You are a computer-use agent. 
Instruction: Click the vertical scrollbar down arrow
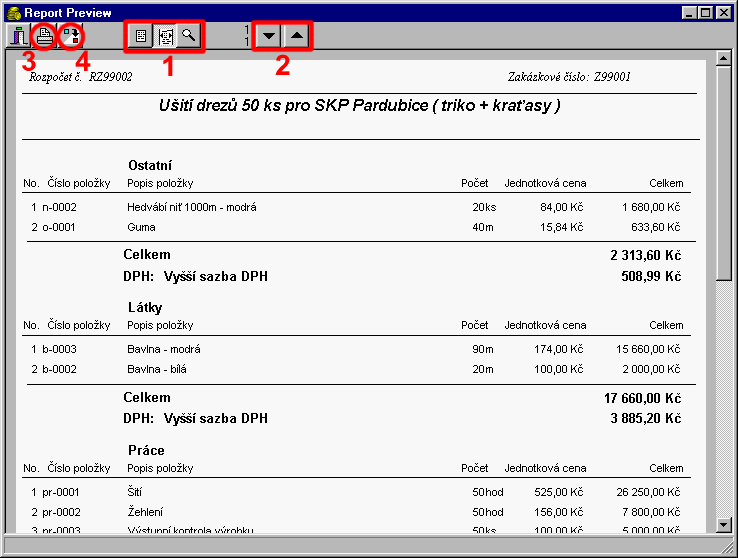pos(725,525)
